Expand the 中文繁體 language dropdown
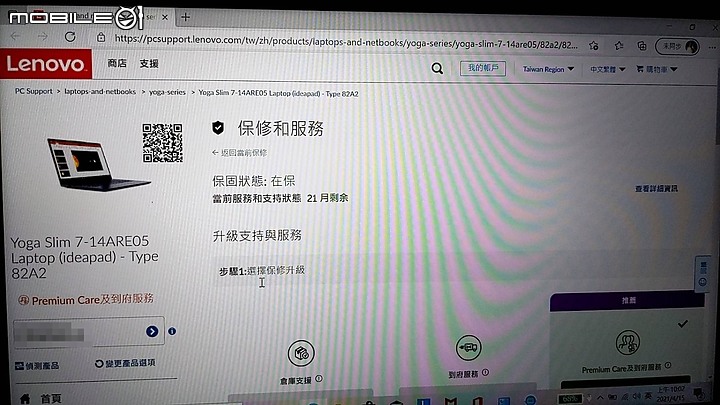 click(608, 69)
